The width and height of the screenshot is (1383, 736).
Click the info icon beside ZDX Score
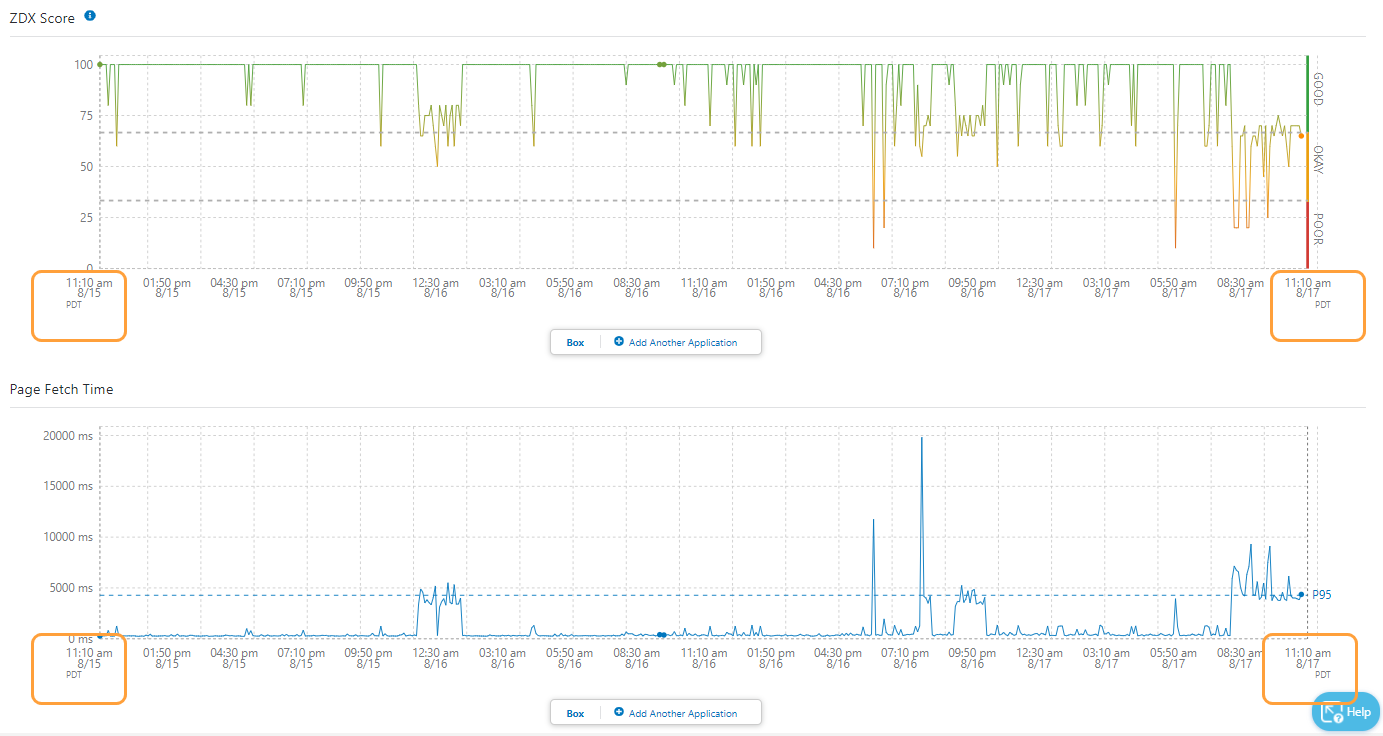pos(91,16)
